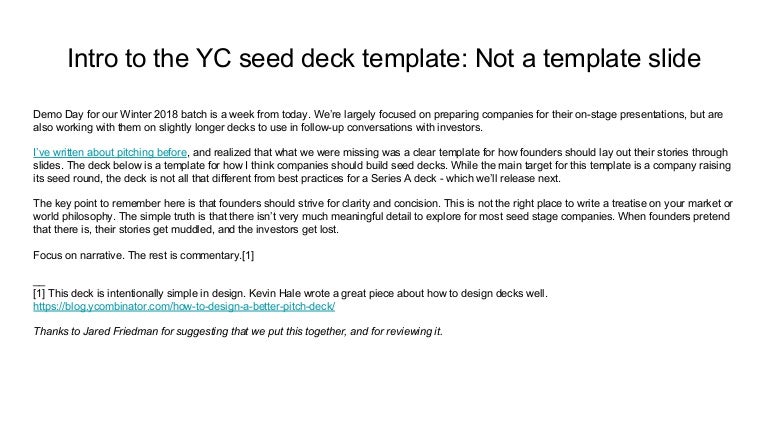Click the short separator line above the footnote

pyautogui.click(x=38, y=283)
